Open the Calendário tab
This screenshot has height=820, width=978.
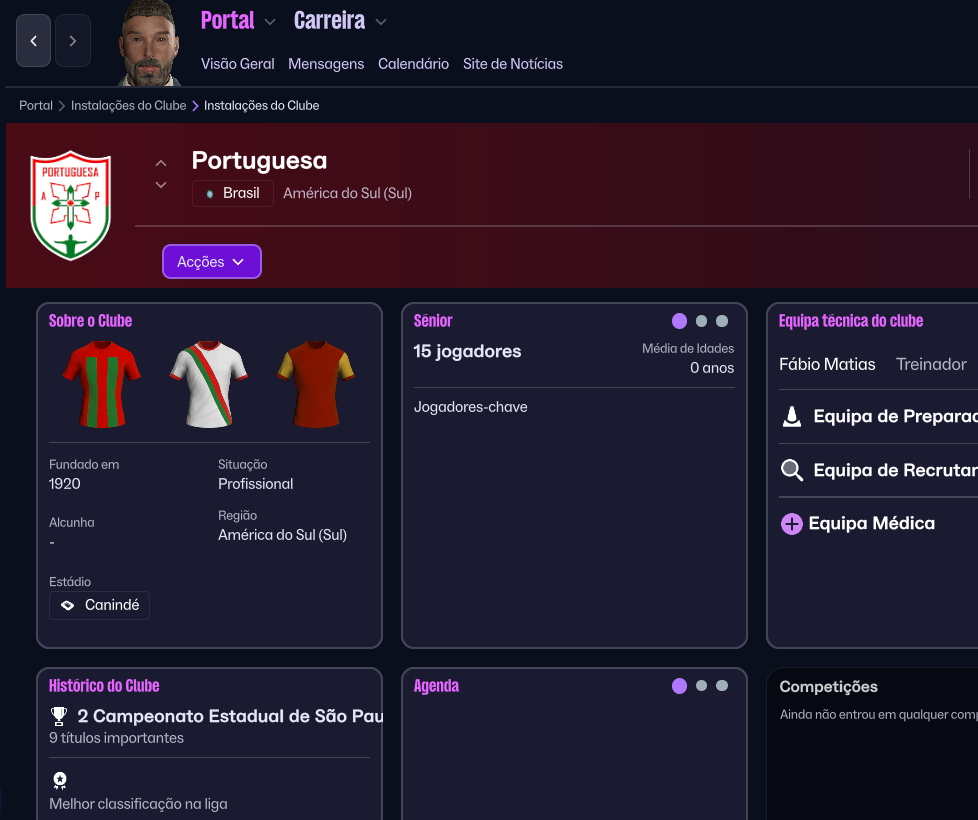pyautogui.click(x=413, y=64)
